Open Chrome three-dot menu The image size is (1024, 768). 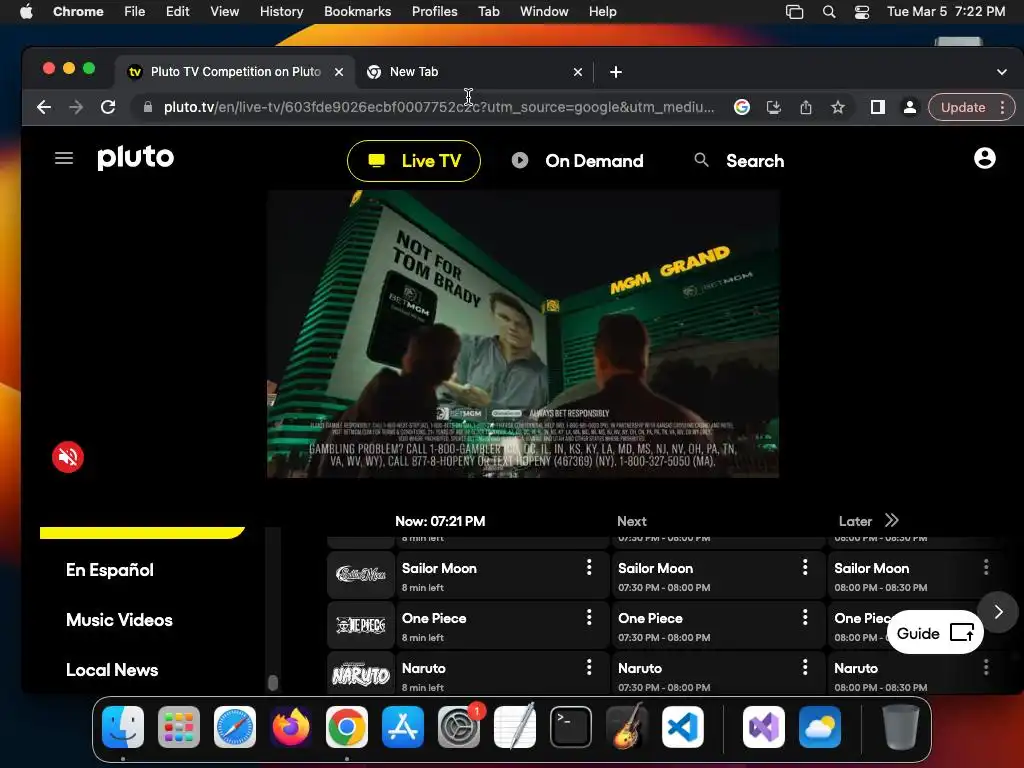coord(1002,107)
